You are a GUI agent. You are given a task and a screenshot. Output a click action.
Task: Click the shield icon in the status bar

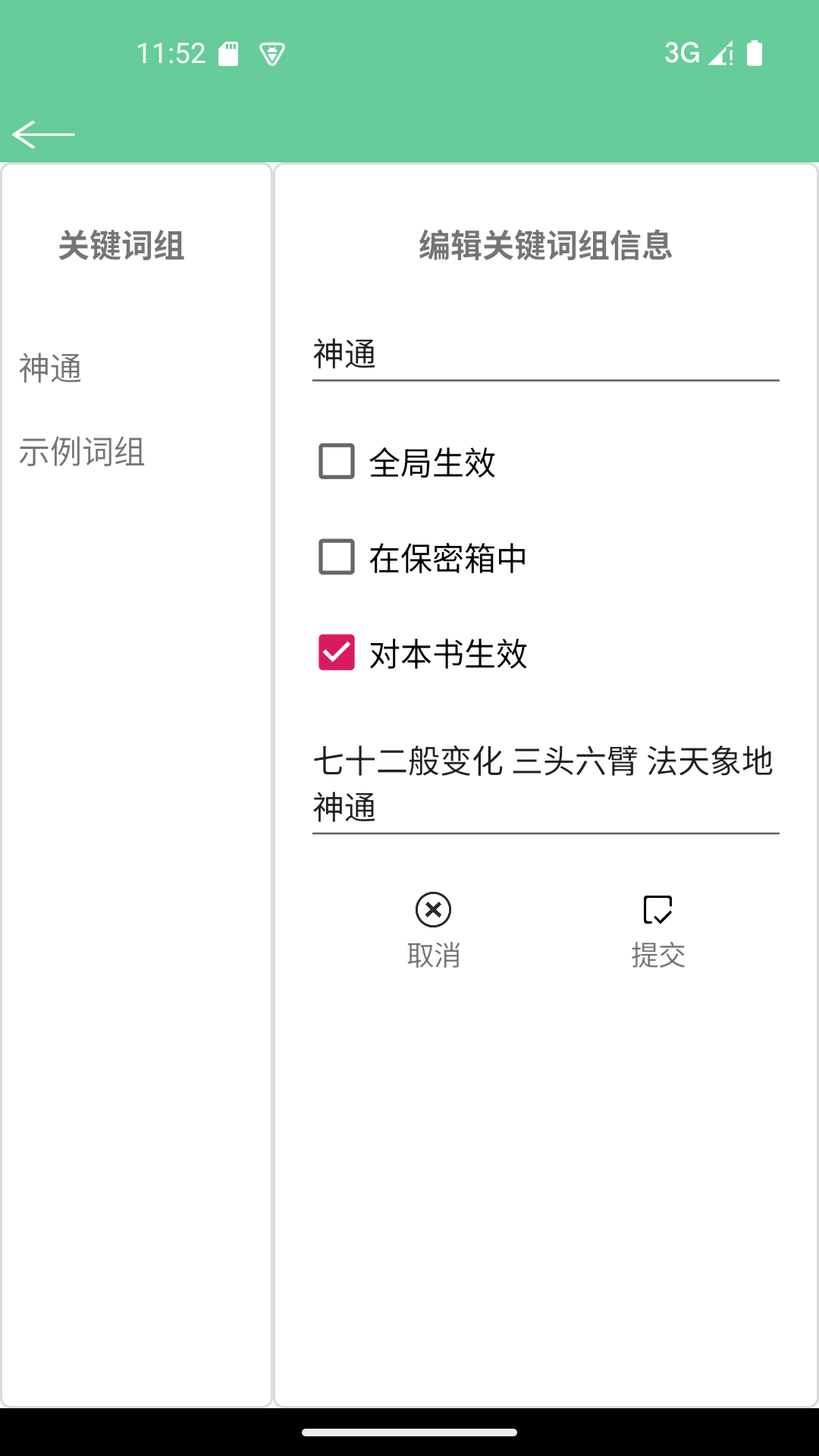coord(272,53)
